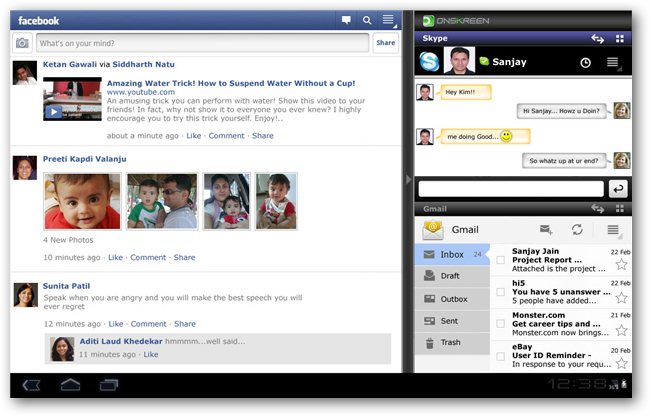Screen dimensions: 650x416
Task: Open Skype call history clock icon
Action: coord(585,62)
